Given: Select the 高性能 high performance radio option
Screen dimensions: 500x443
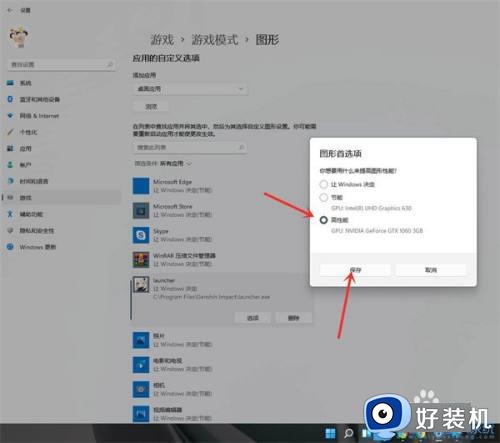Looking at the screenshot, I should tap(323, 220).
